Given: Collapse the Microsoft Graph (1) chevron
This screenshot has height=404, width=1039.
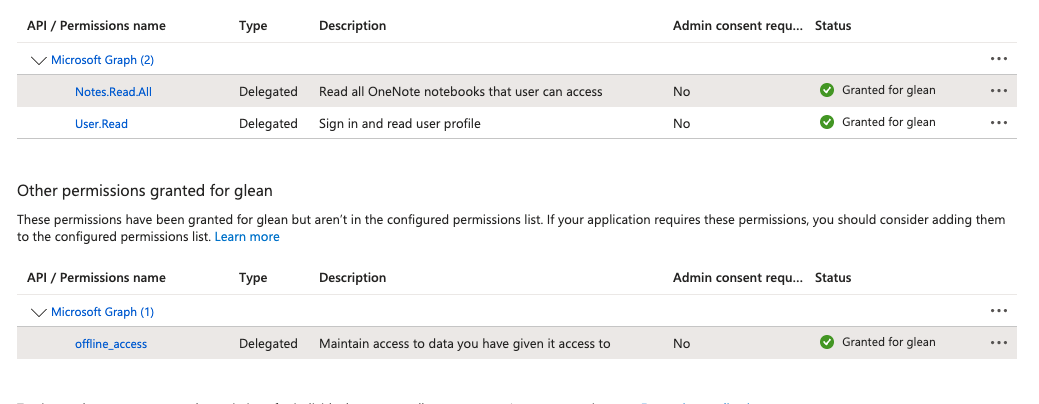Looking at the screenshot, I should click(39, 312).
